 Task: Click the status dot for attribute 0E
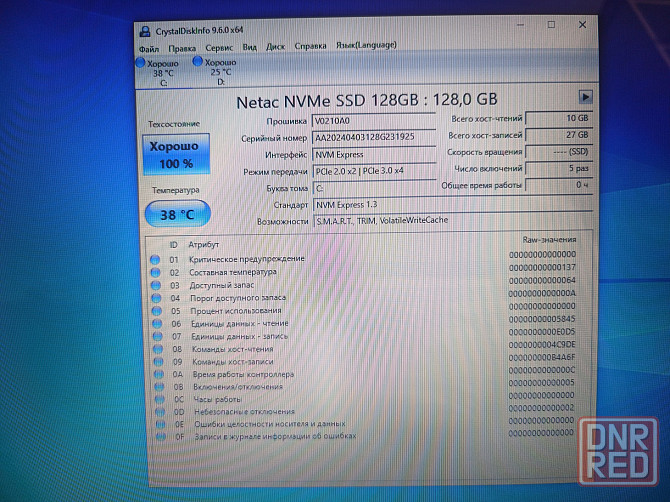point(161,424)
